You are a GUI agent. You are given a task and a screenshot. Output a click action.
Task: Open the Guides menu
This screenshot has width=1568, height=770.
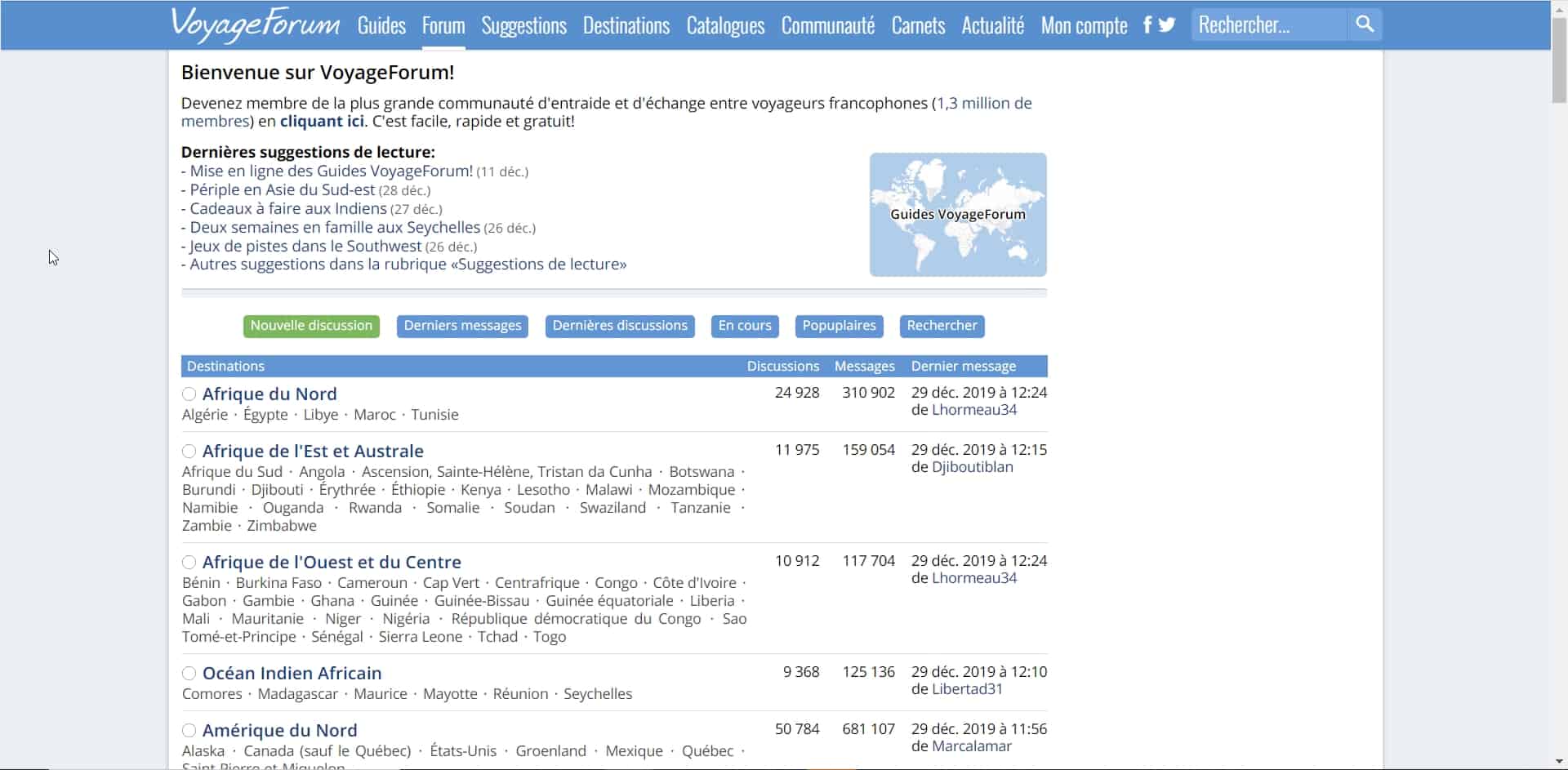381,25
